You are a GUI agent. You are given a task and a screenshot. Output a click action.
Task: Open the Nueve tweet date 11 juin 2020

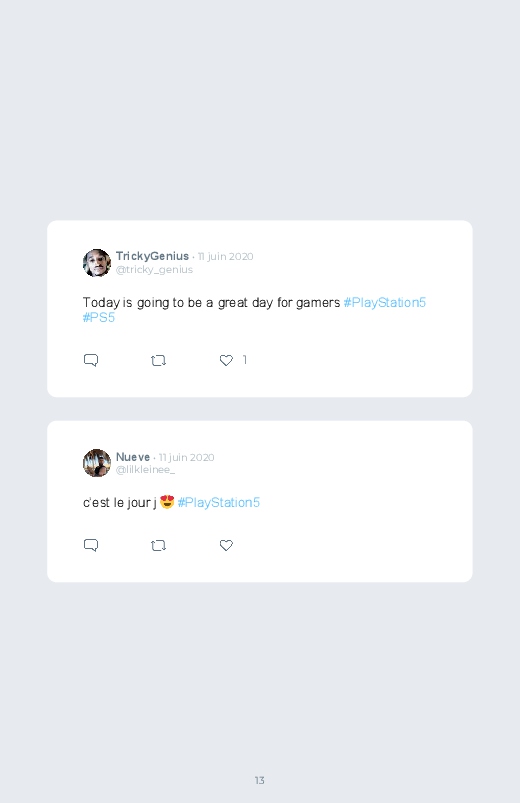[x=186, y=457]
